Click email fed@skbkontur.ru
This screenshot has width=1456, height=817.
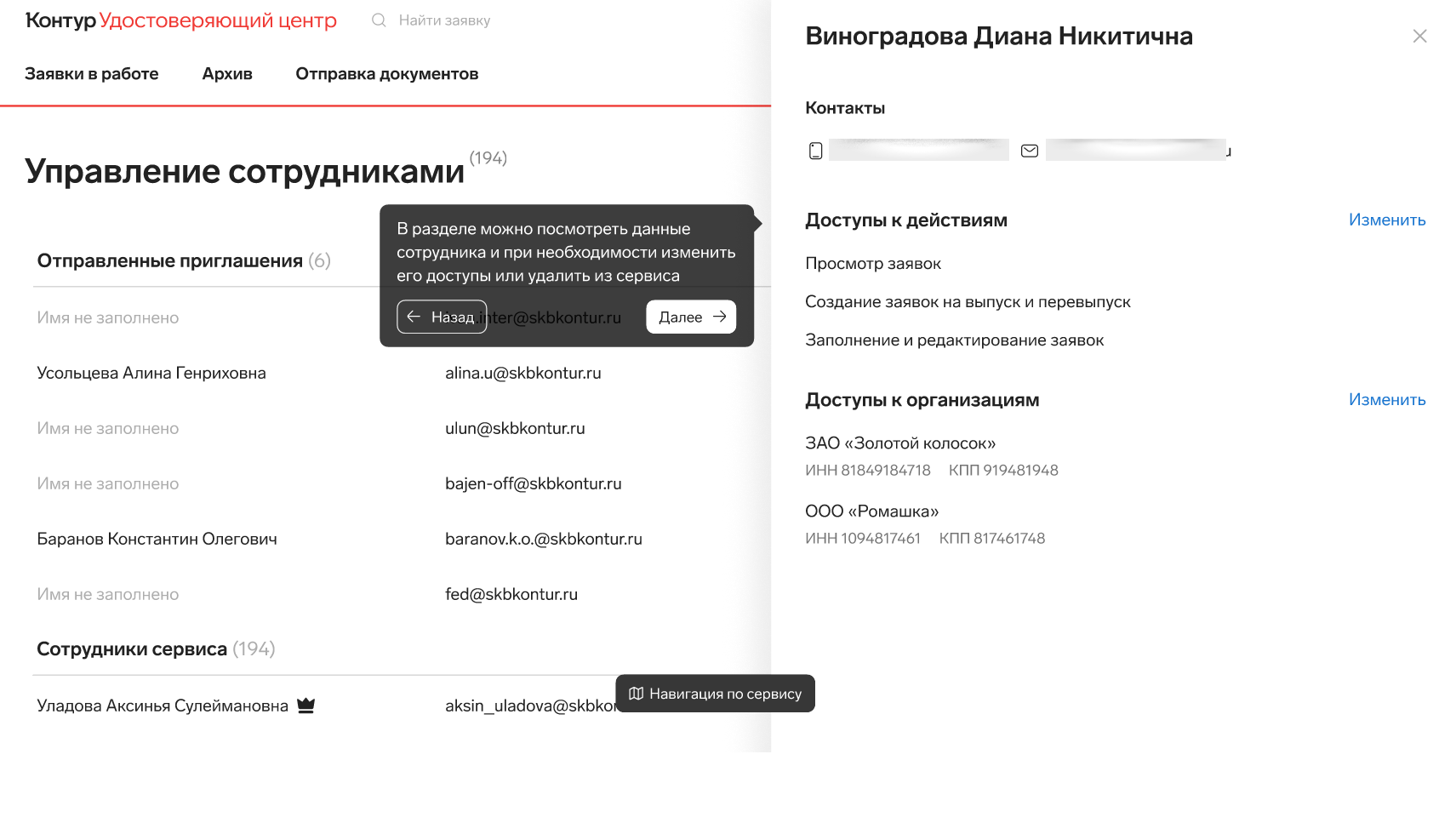click(511, 594)
